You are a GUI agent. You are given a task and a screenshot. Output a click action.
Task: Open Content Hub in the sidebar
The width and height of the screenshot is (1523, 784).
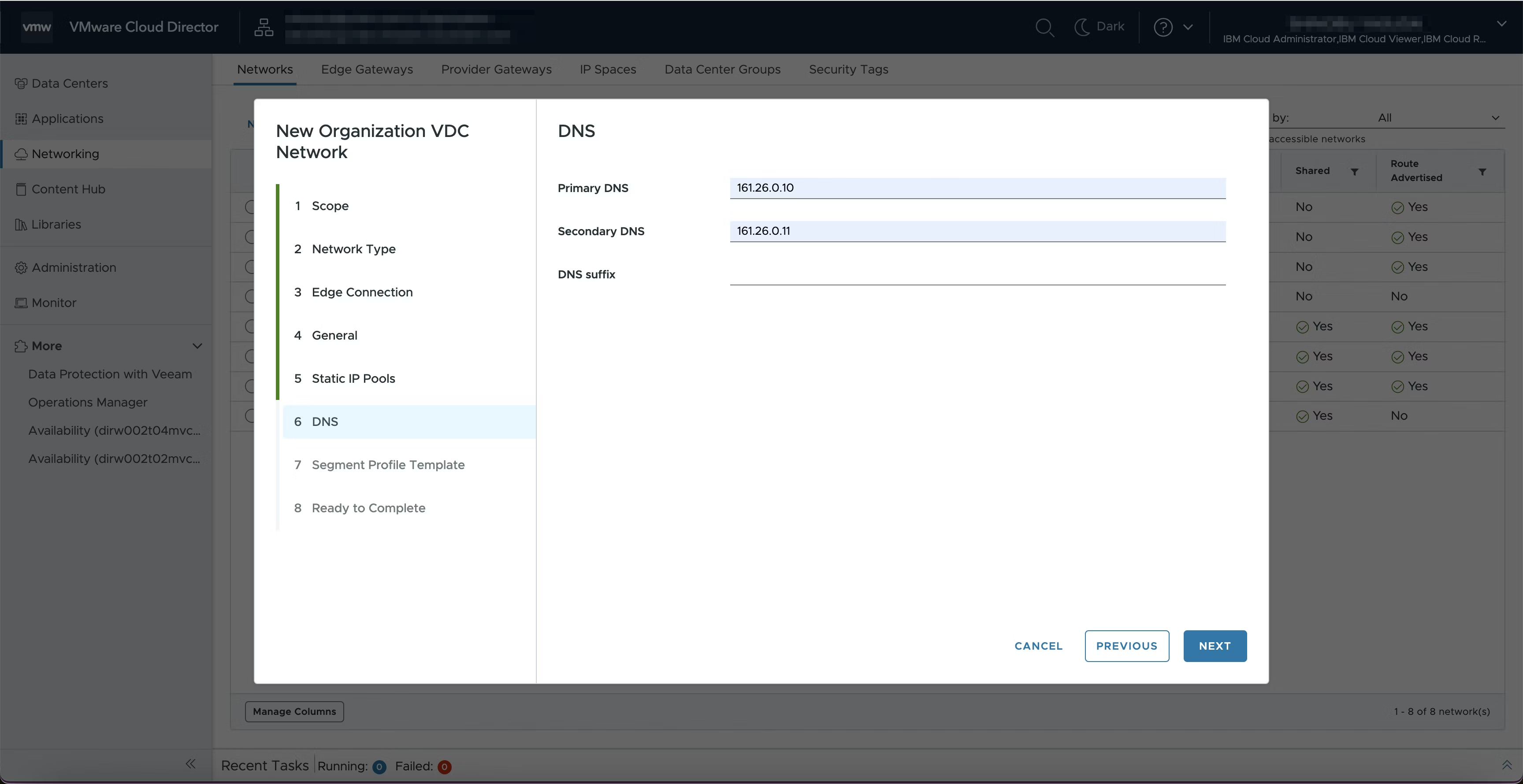click(68, 189)
